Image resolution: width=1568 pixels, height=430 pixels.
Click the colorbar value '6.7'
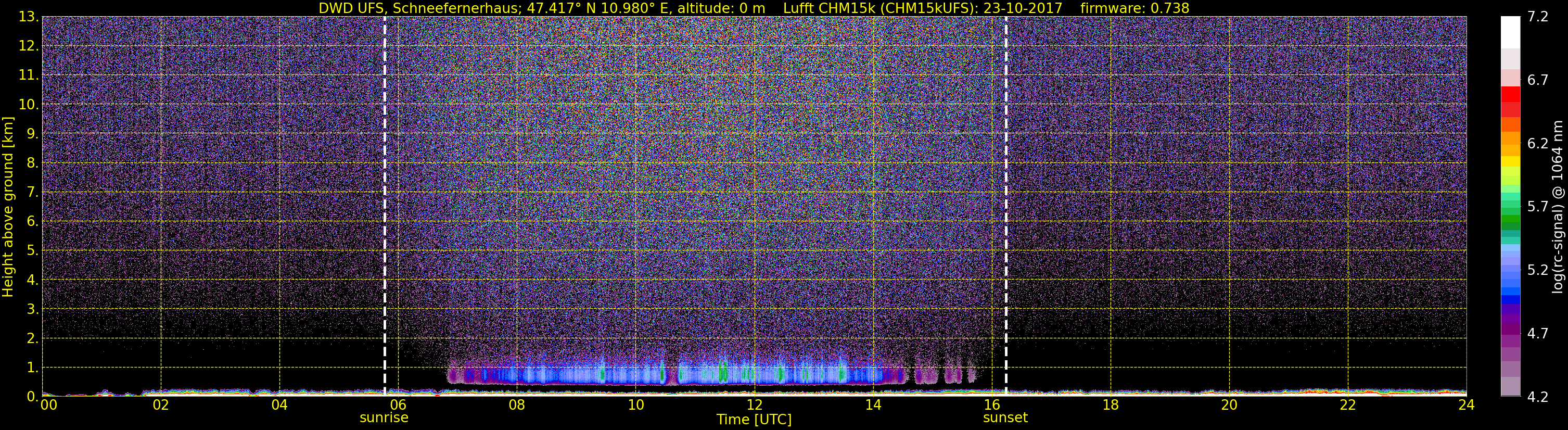click(1538, 80)
